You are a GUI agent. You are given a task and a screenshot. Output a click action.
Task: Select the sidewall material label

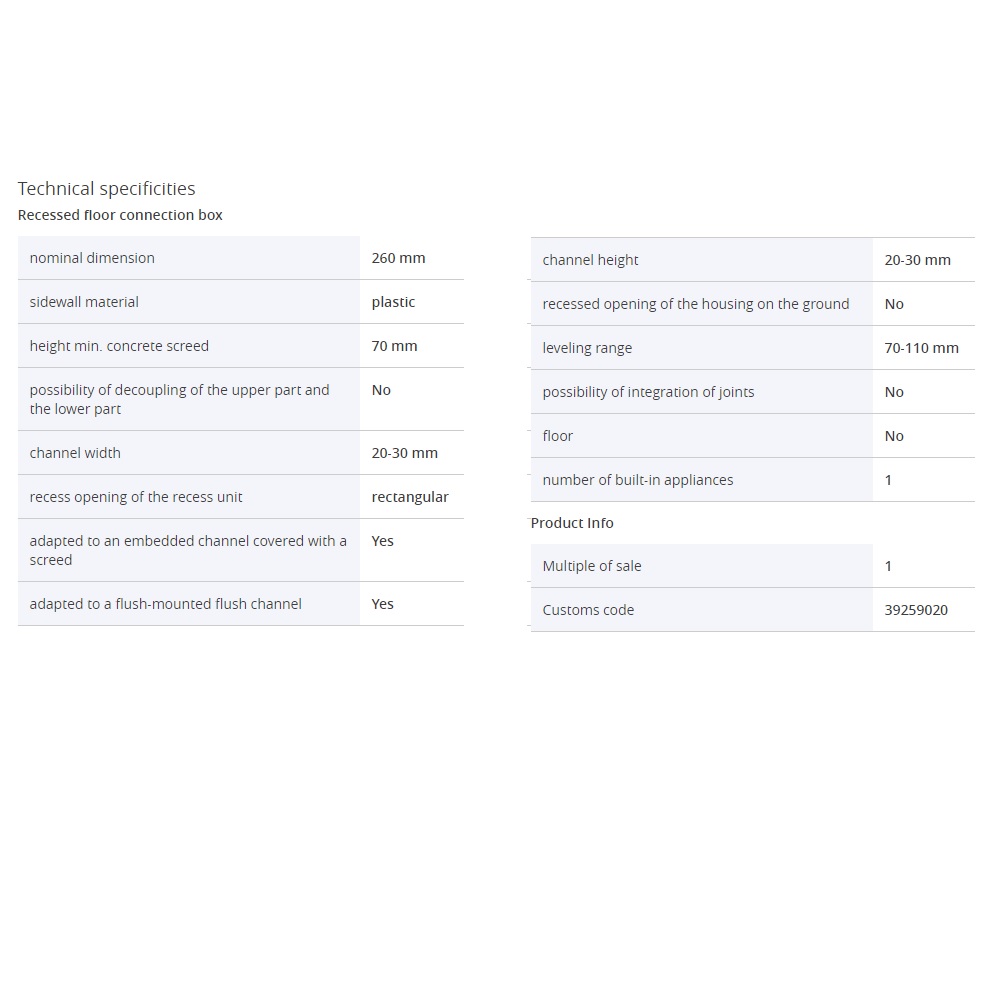tap(84, 302)
